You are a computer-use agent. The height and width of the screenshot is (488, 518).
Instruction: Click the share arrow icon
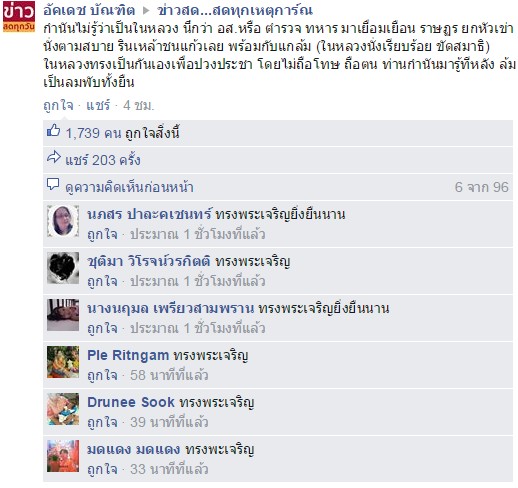click(x=54, y=157)
